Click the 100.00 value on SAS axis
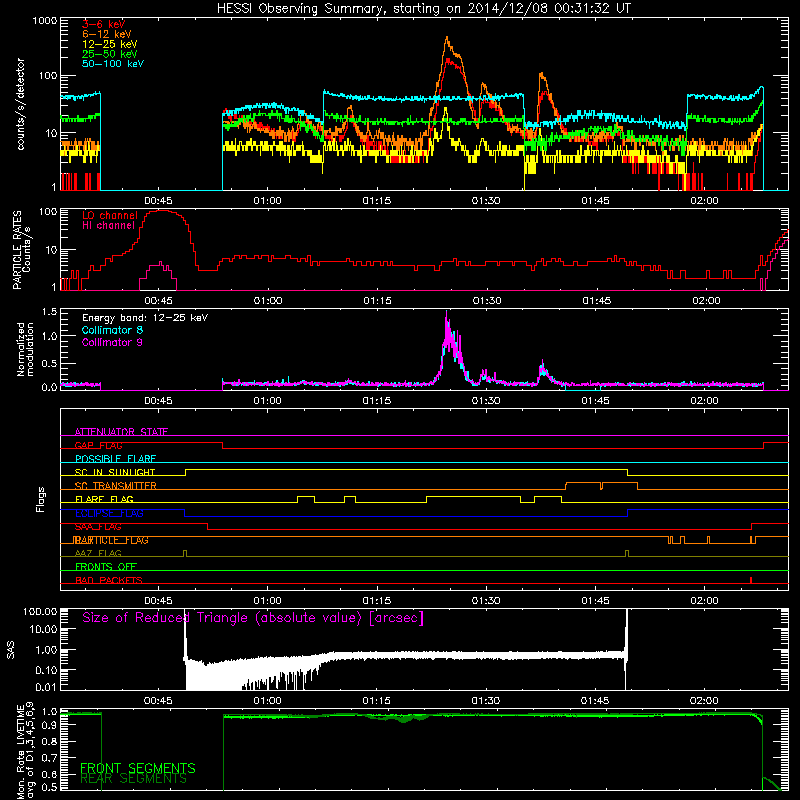This screenshot has width=800, height=800. tap(40, 611)
